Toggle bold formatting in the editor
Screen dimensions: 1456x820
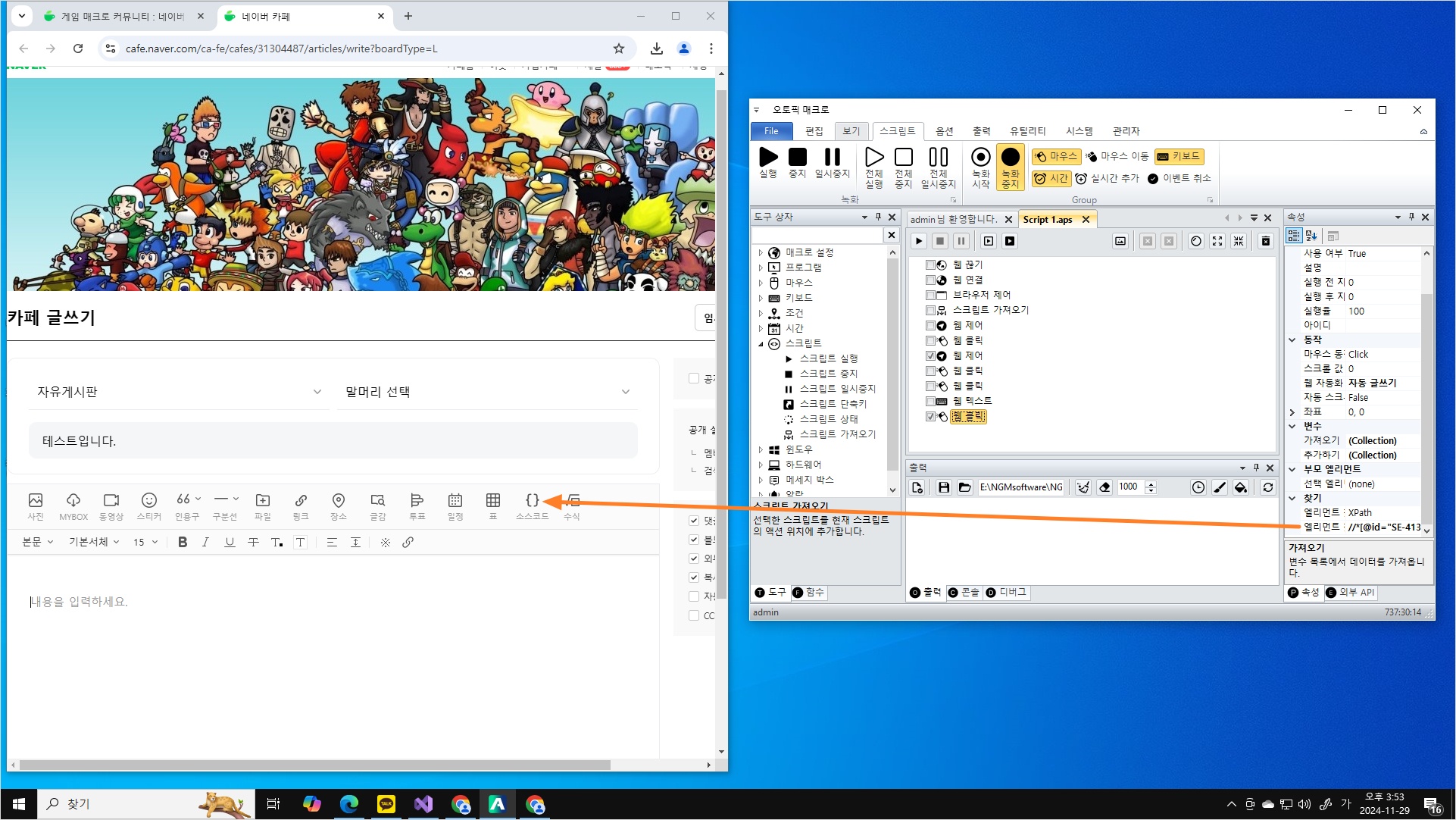coord(183,542)
